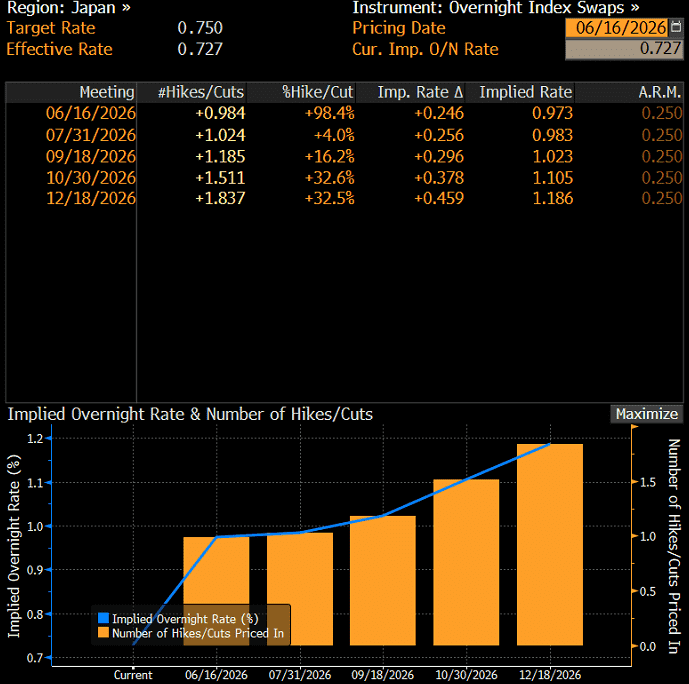Click the blue Implied Overnight Rate legend swatch

103,618
